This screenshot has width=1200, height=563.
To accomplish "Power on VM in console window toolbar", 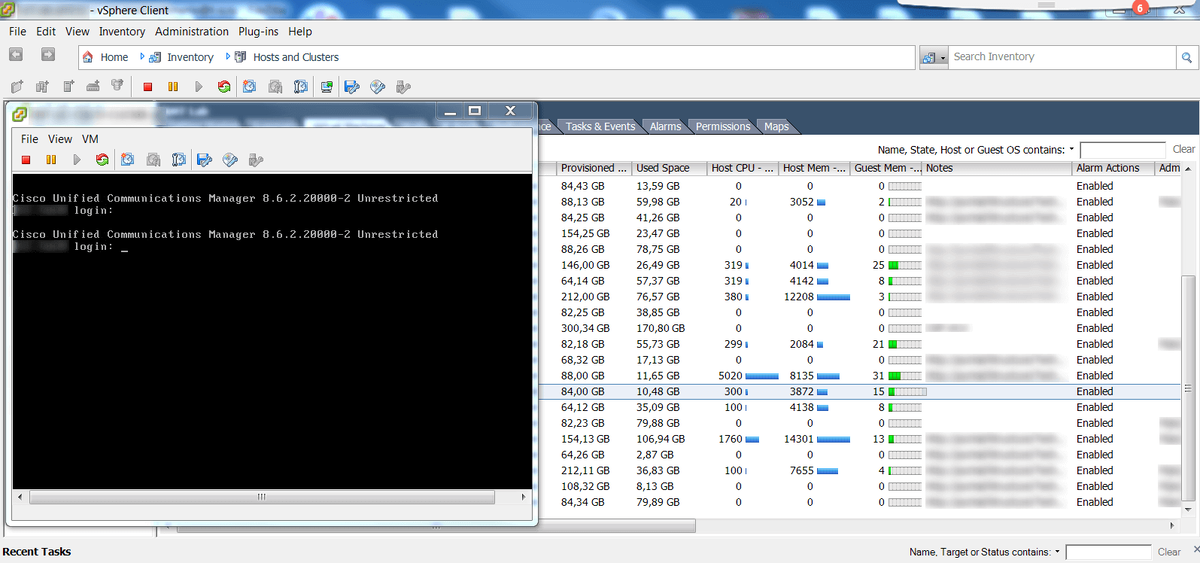I will [77, 159].
